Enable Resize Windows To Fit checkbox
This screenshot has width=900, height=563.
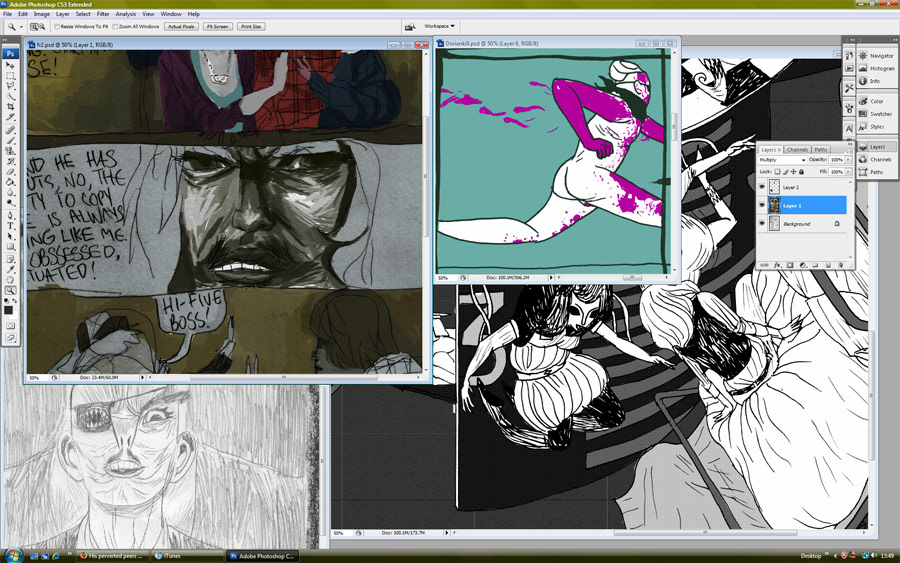point(57,26)
